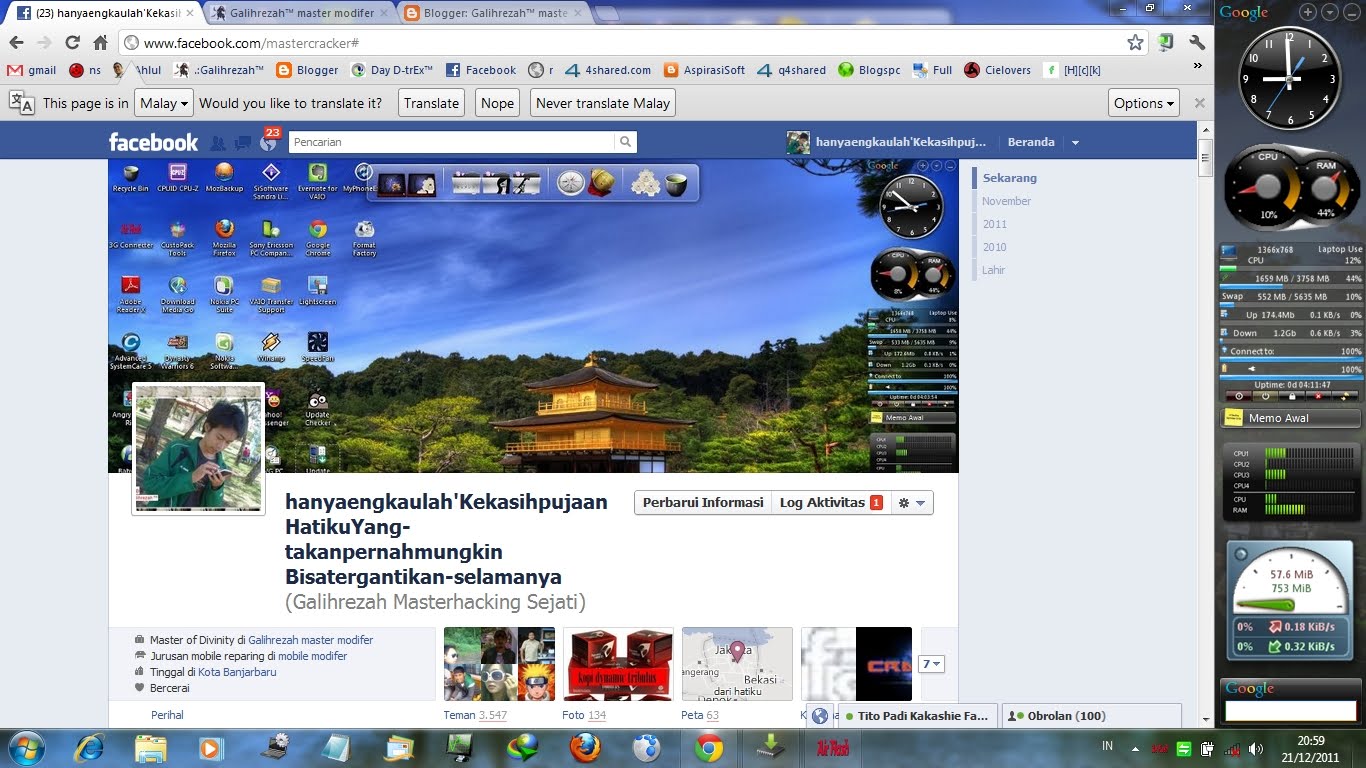The height and width of the screenshot is (768, 1366).
Task: Open the Malay language dropdown in translate bar
Action: click(163, 102)
